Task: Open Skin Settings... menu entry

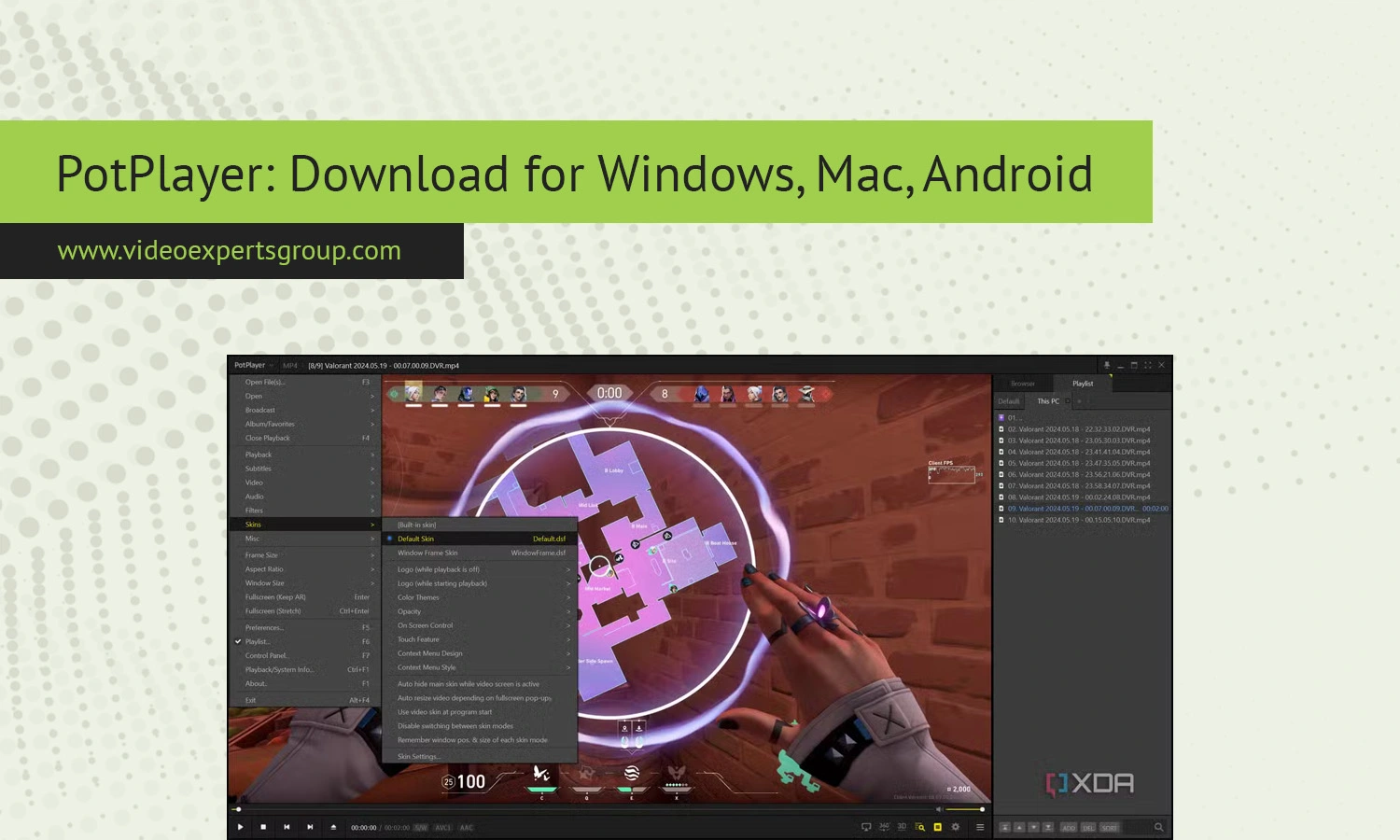Action: point(480,756)
